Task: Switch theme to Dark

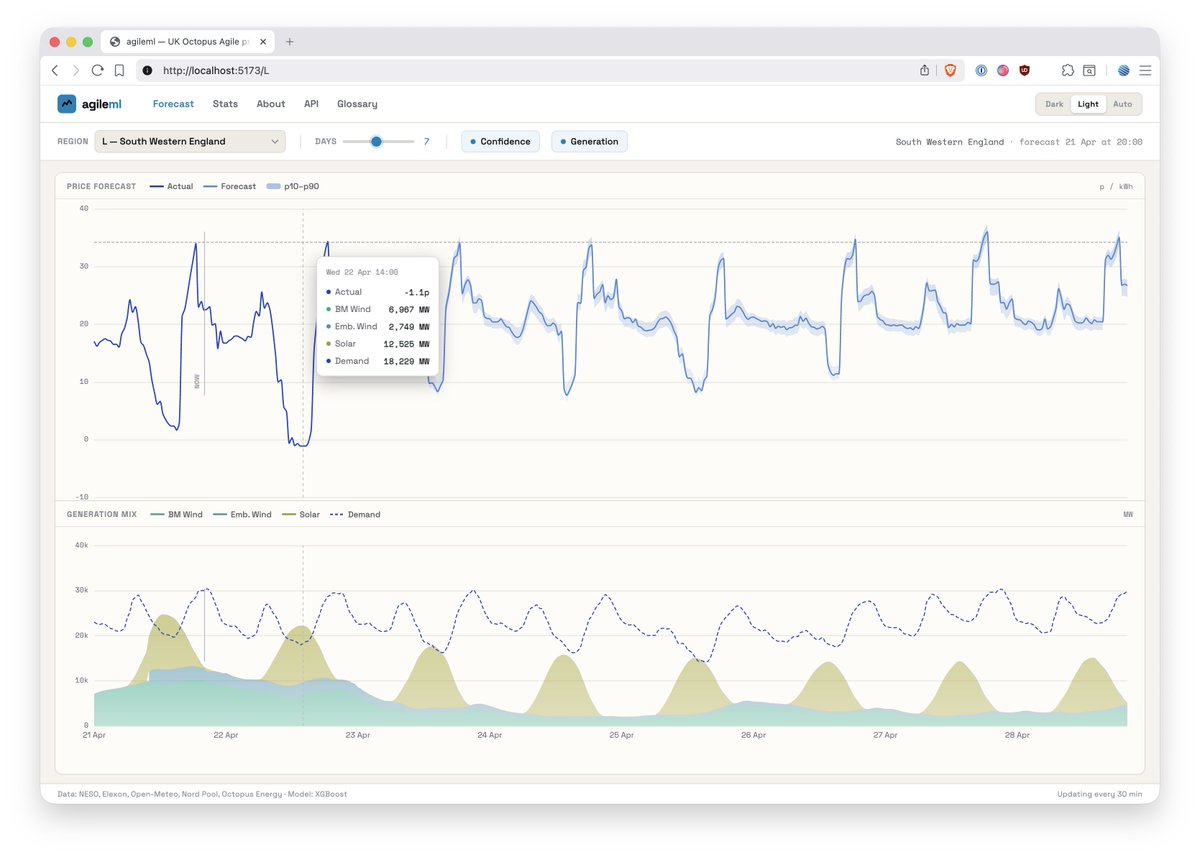Action: (1054, 104)
